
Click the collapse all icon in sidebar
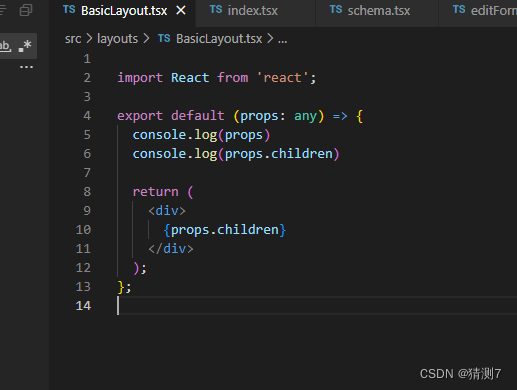[x=26, y=10]
